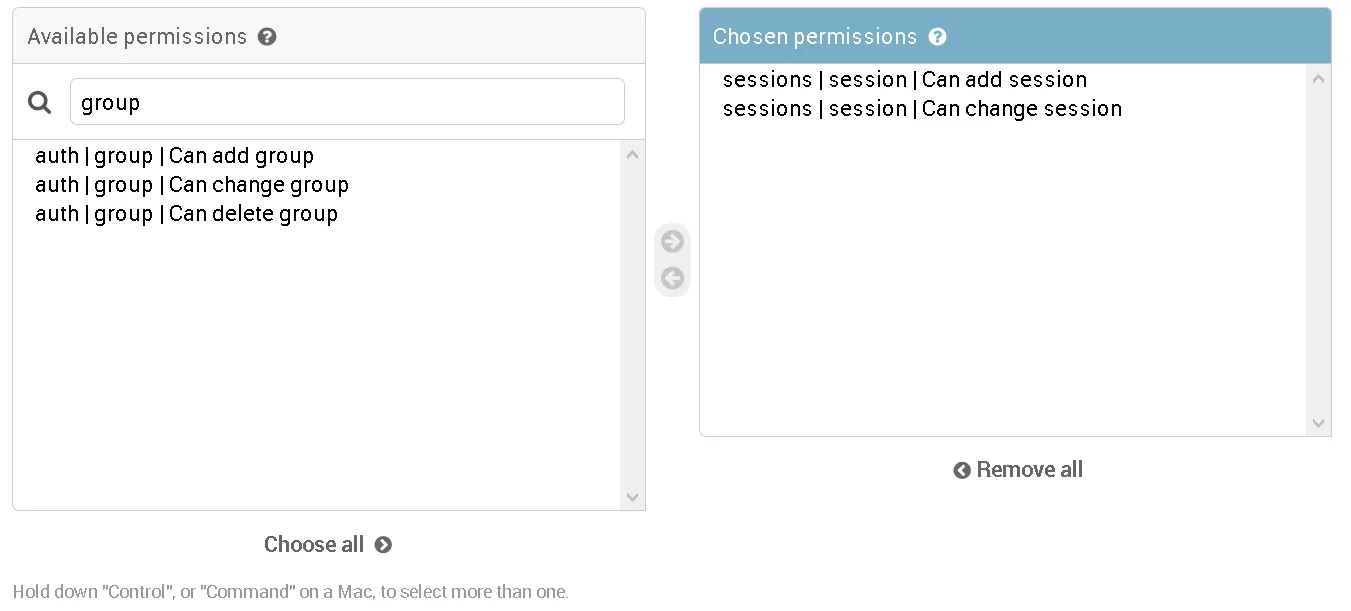Click the Chosen permissions help icon

pos(937,37)
